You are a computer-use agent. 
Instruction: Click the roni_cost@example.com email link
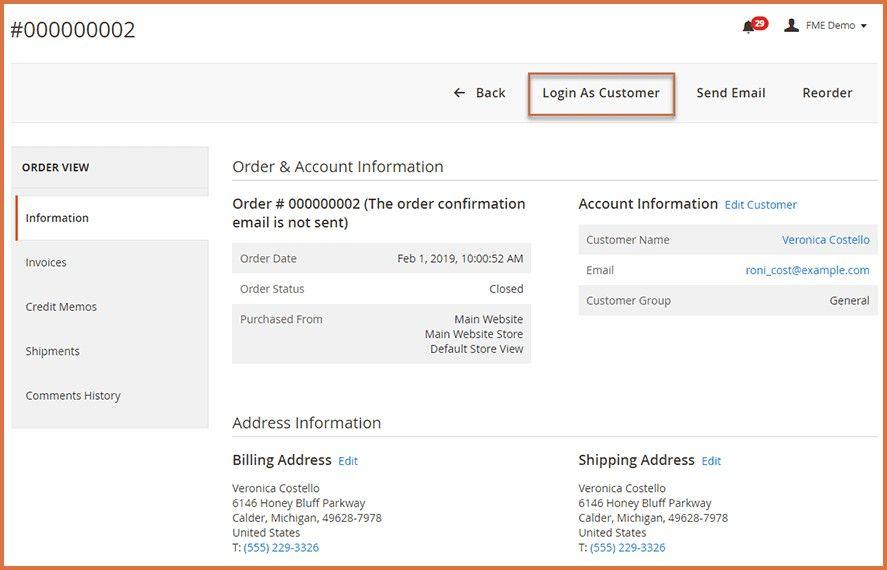[x=807, y=270]
